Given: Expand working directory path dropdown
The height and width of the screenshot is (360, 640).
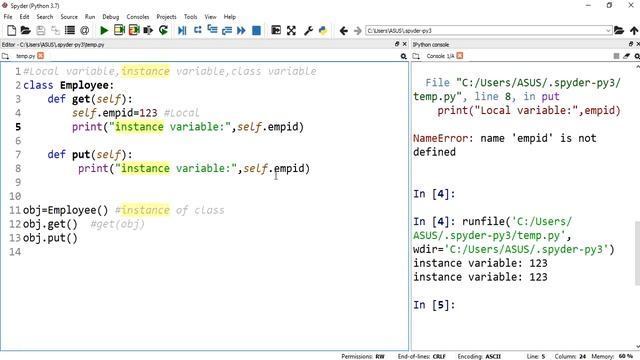Looking at the screenshot, I should [608, 31].
